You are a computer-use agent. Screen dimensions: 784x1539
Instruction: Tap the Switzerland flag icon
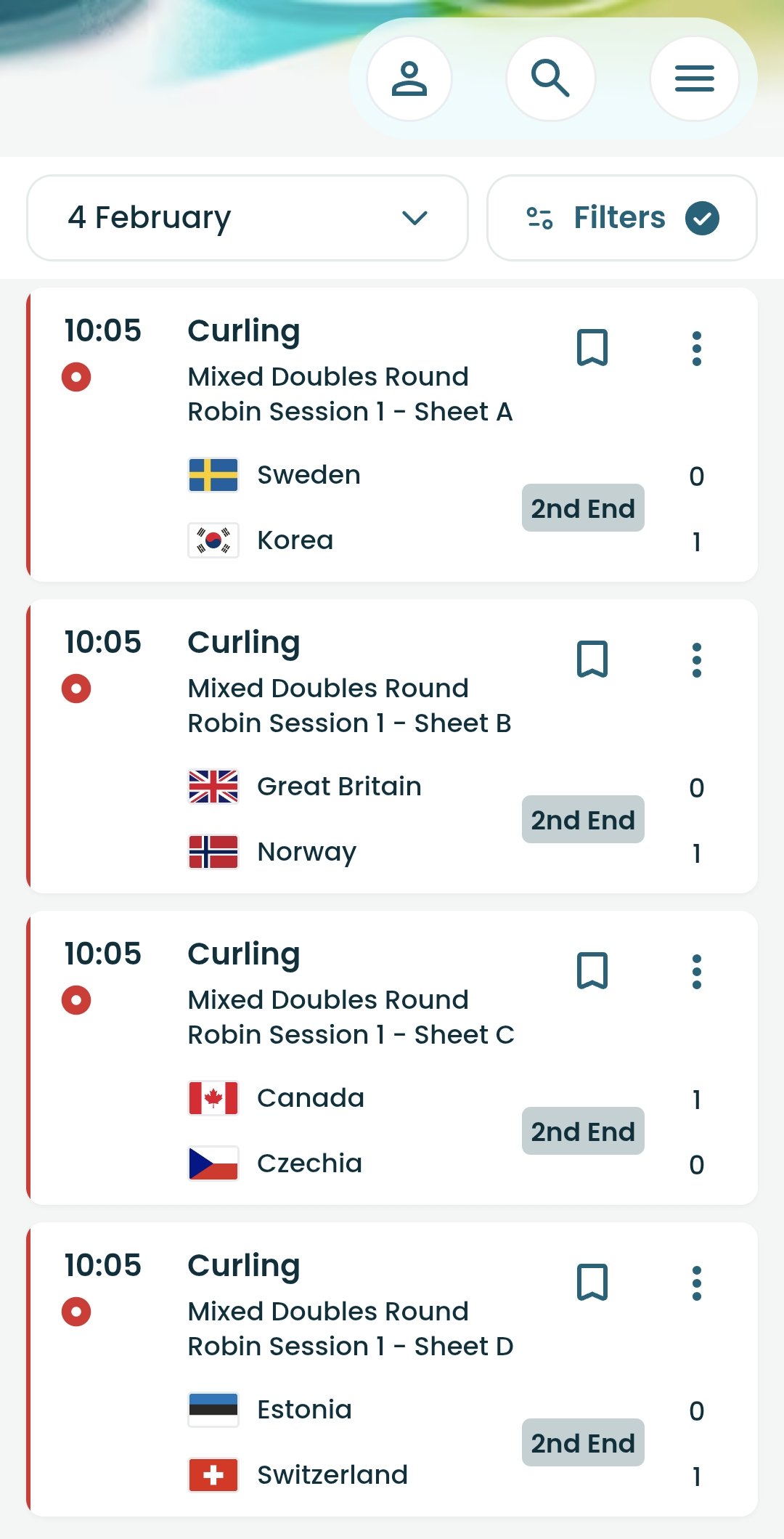pyautogui.click(x=213, y=1475)
